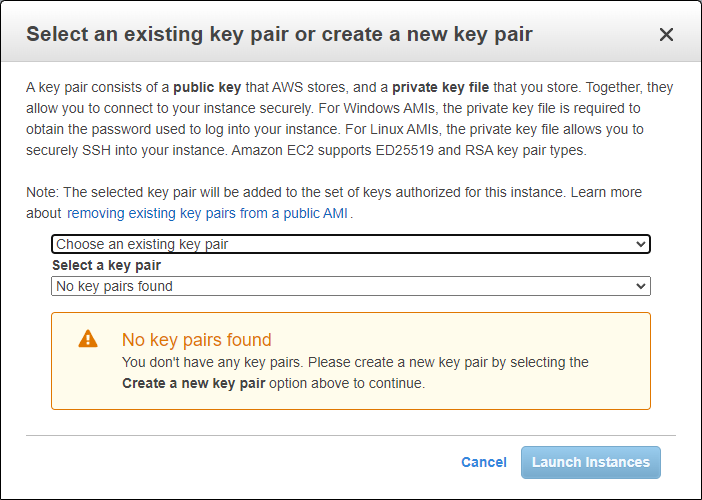702x500 pixels.
Task: Click the "Select a key pair" label
Action: (107, 265)
